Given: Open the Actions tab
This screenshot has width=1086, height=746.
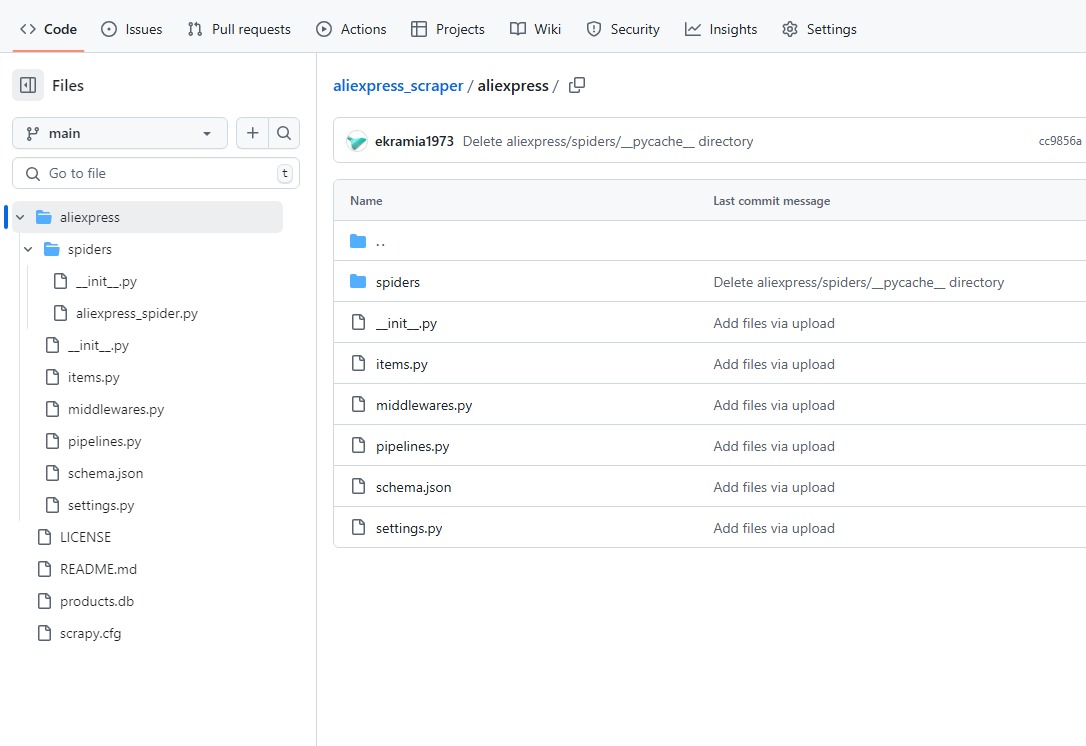Looking at the screenshot, I should click(x=351, y=29).
